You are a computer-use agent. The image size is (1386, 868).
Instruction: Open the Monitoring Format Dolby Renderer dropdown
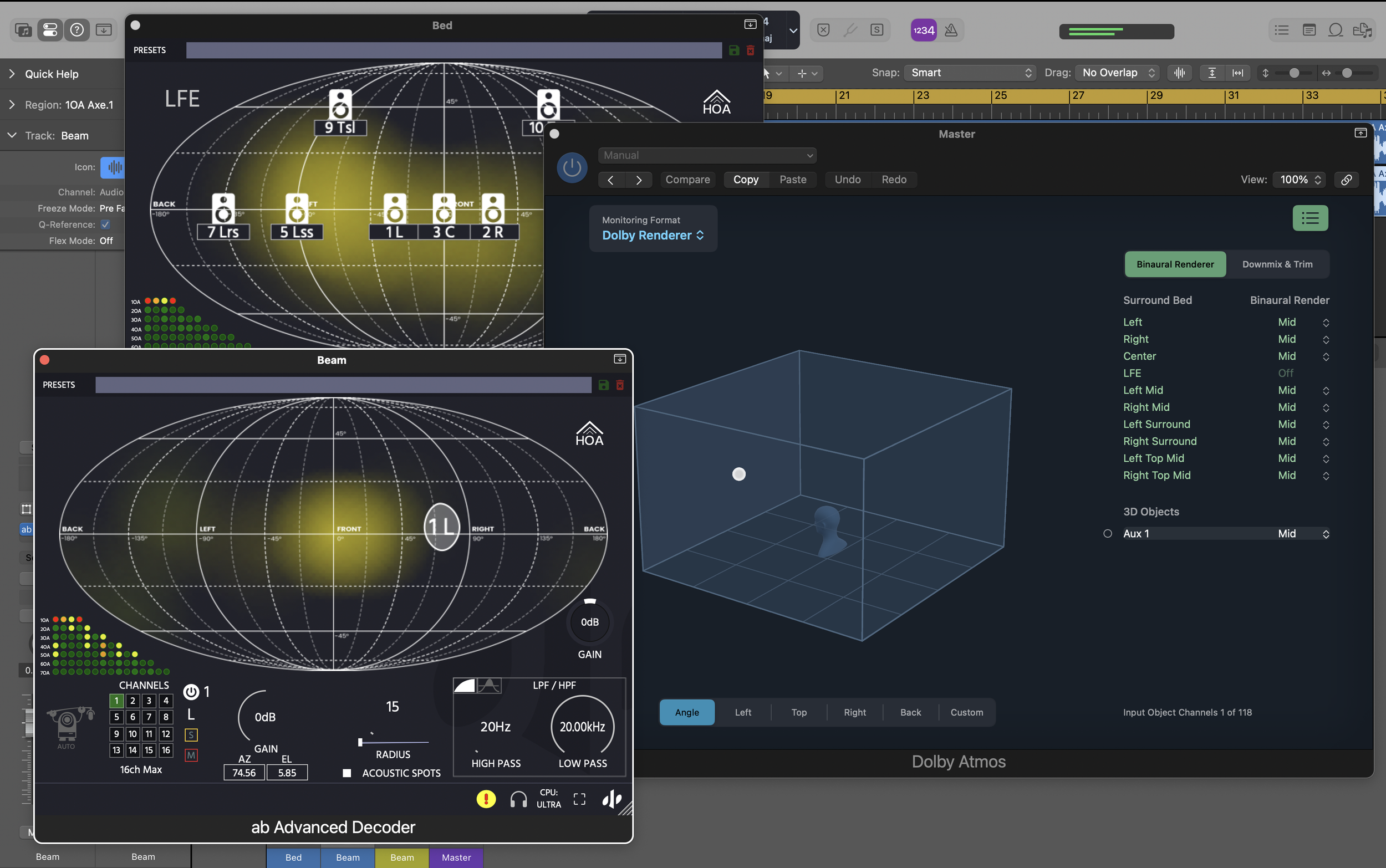(x=653, y=236)
